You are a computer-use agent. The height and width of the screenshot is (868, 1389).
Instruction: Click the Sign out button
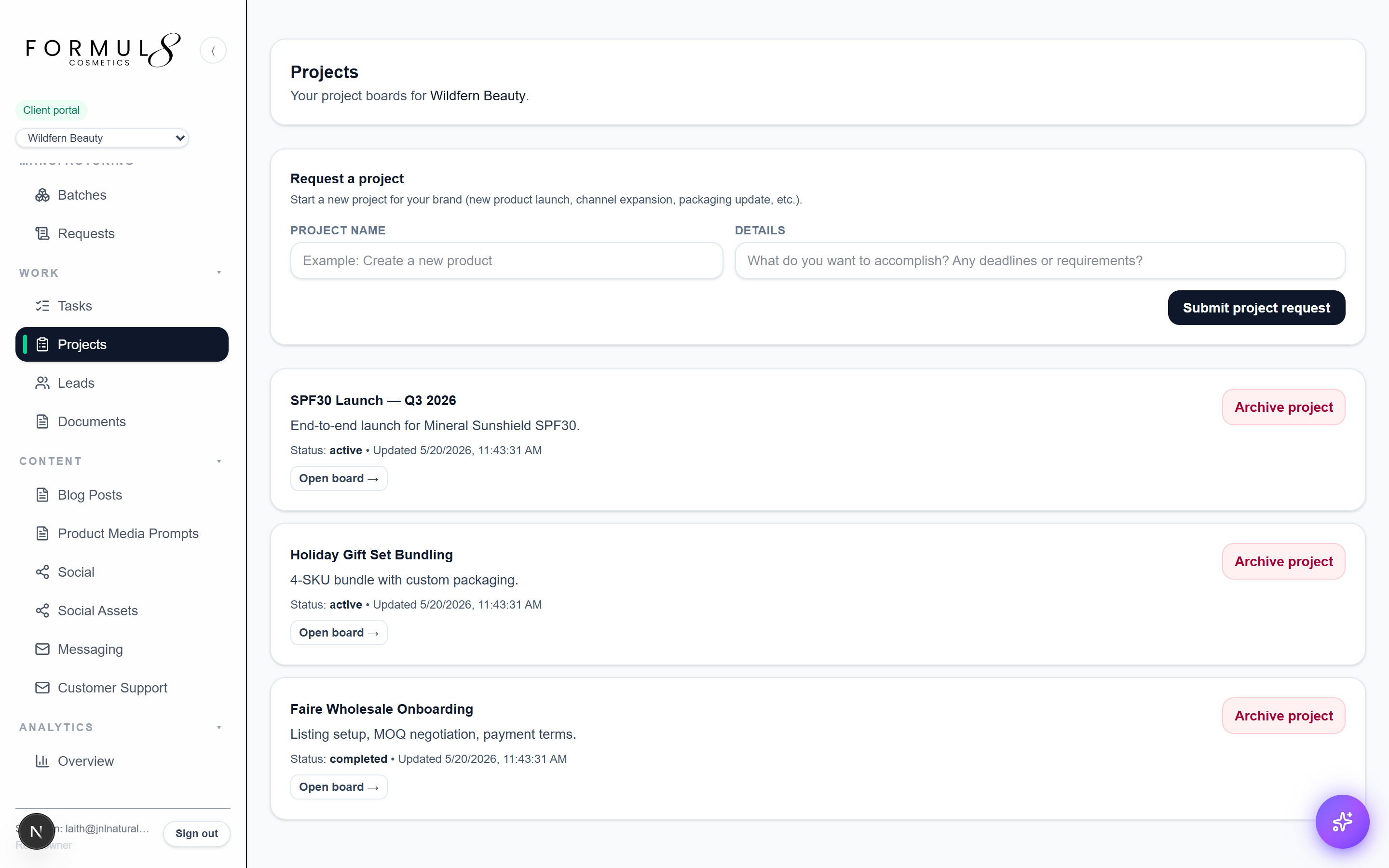pos(196,833)
